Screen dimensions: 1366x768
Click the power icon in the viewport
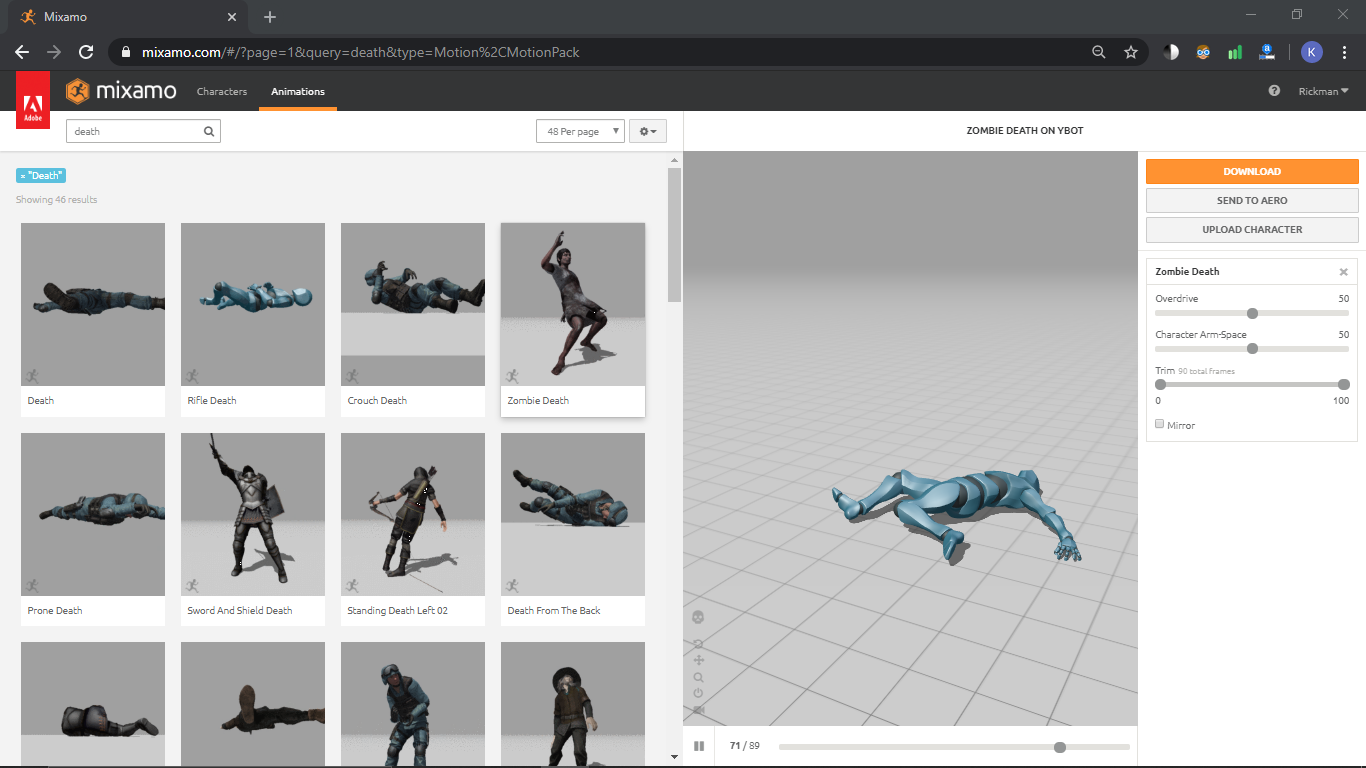pos(698,693)
